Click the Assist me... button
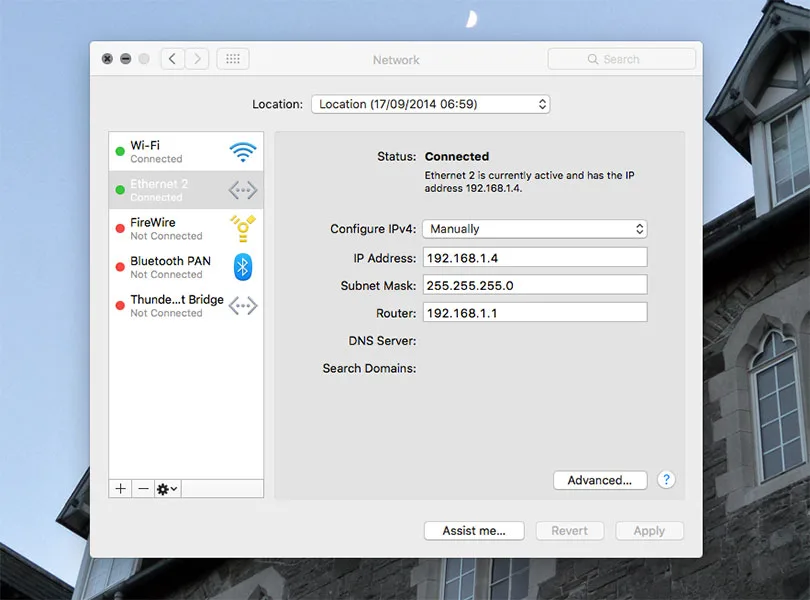 click(x=474, y=531)
